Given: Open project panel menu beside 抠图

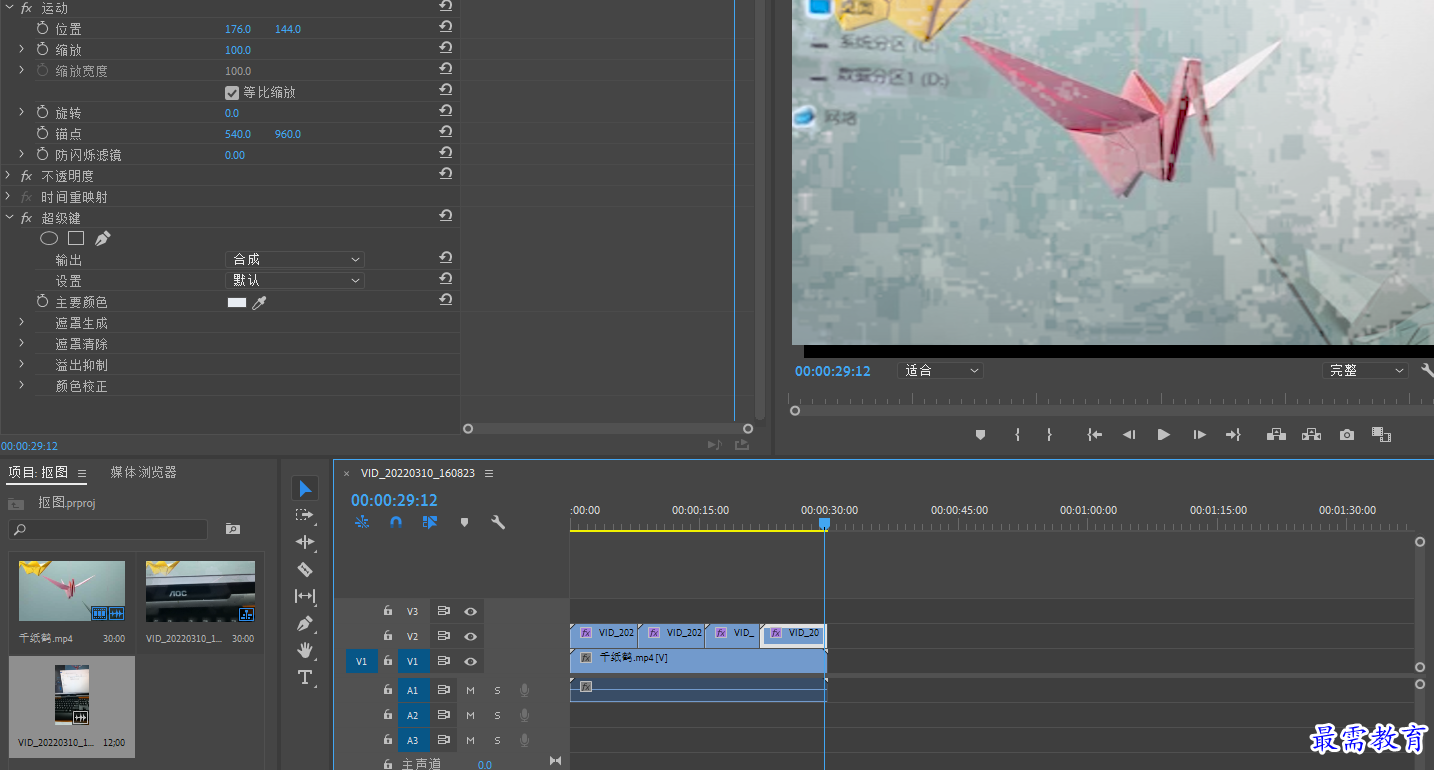Looking at the screenshot, I should pyautogui.click(x=82, y=473).
